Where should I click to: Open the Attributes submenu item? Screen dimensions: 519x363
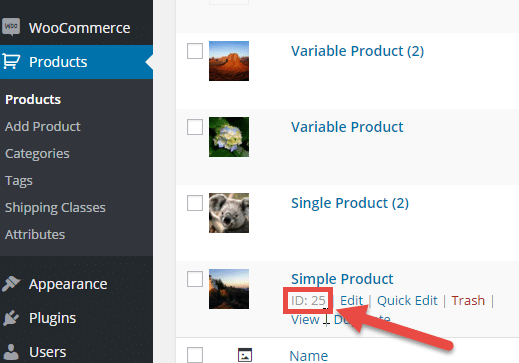tap(35, 234)
